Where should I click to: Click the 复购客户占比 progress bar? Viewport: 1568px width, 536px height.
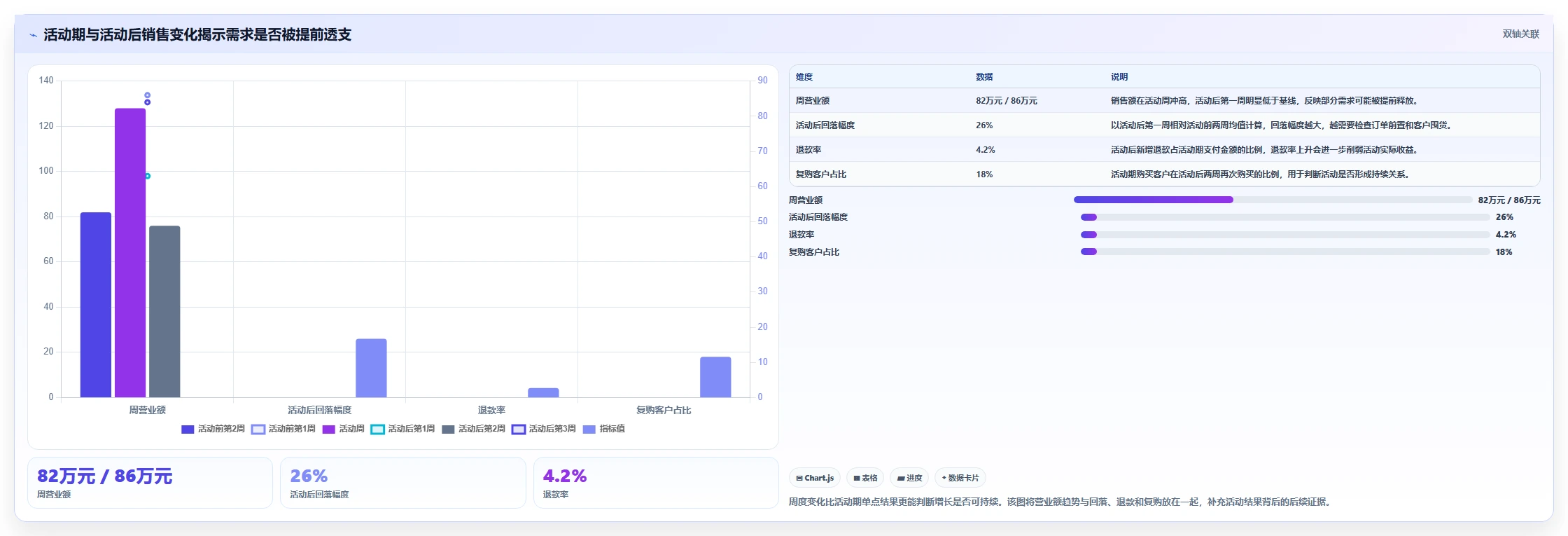tap(1285, 252)
